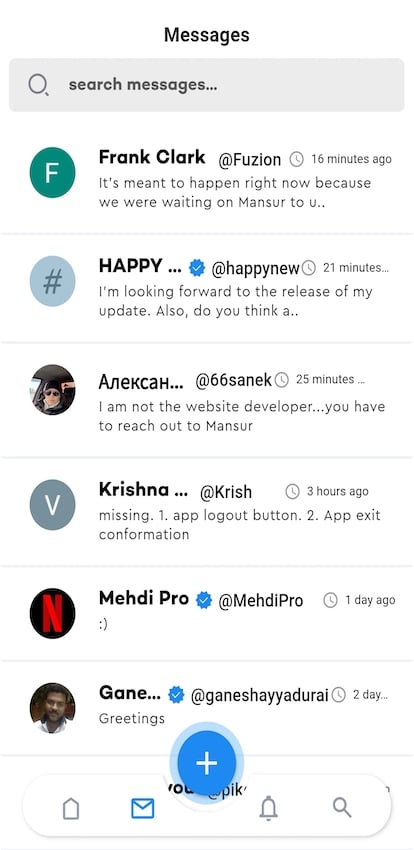The image size is (414, 850).
Task: Click the clock icon near 16 minutes ago
Action: point(296,159)
